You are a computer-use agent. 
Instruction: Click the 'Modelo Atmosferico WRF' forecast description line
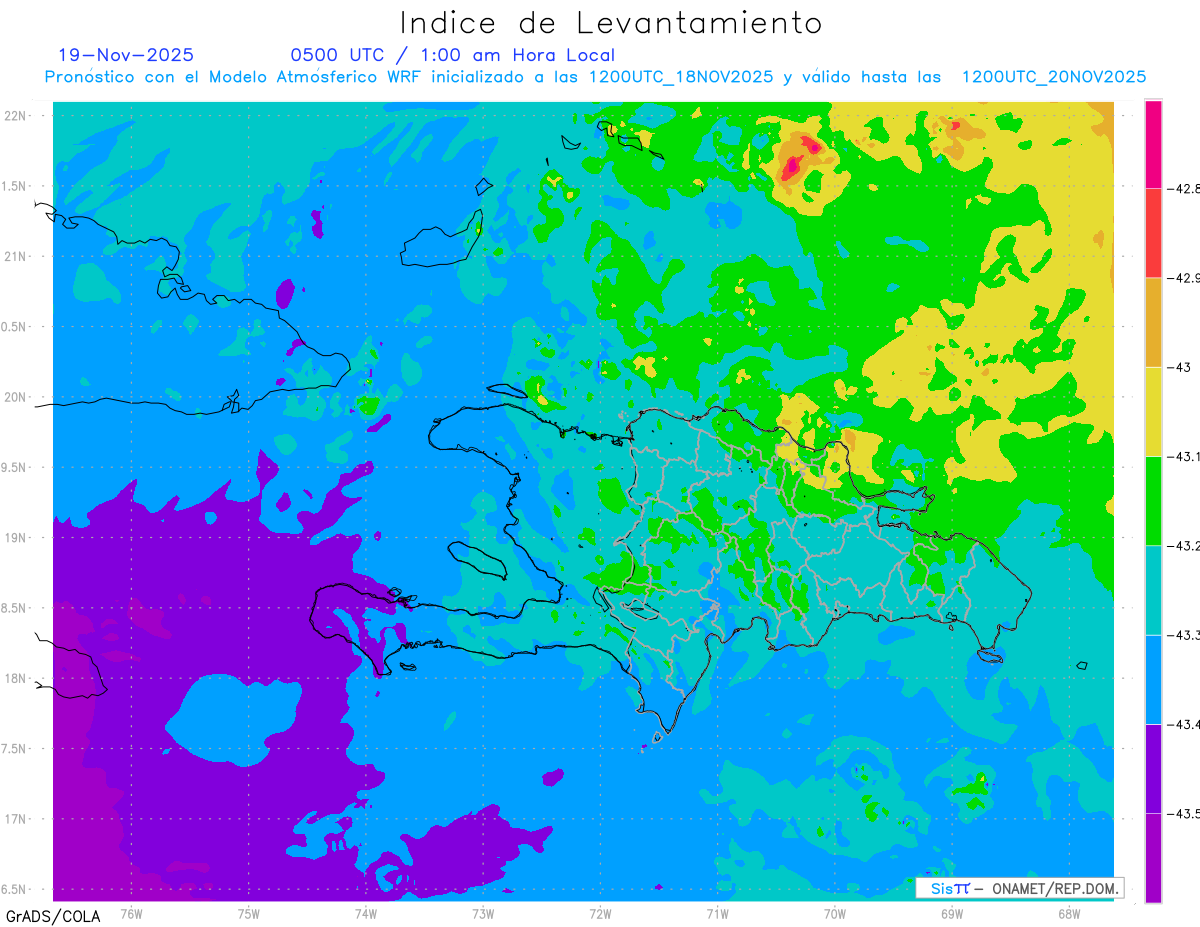[x=595, y=77]
